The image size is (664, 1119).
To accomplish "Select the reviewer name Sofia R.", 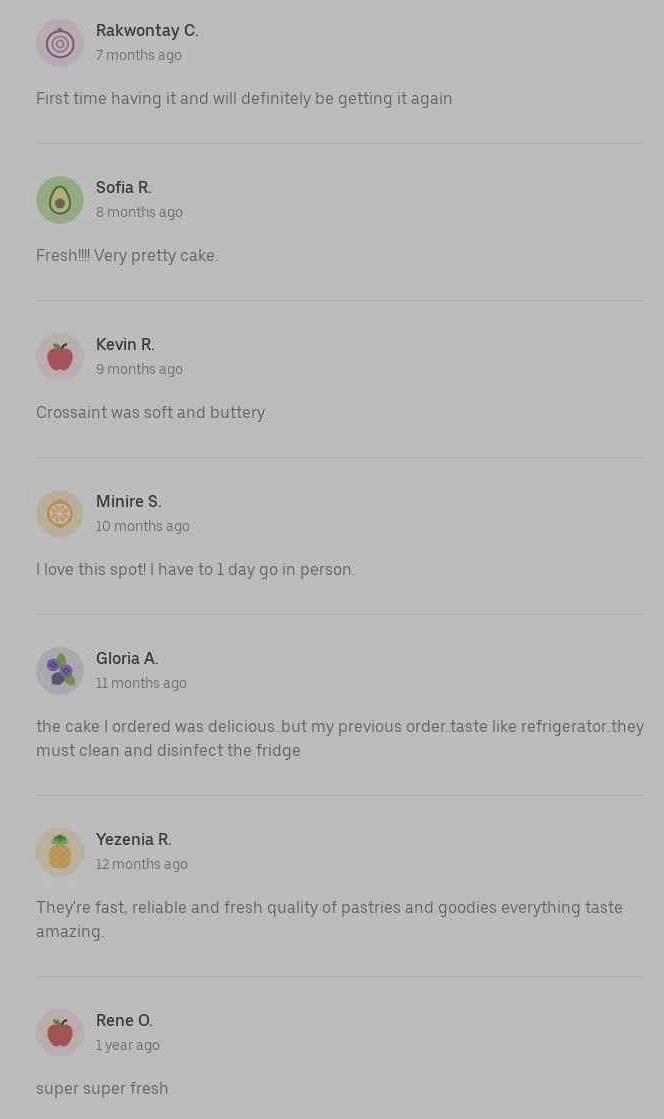I will coord(124,188).
